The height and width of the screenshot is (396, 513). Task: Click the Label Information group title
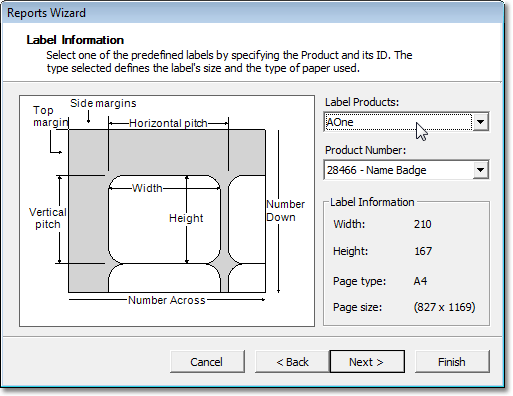[x=372, y=202]
